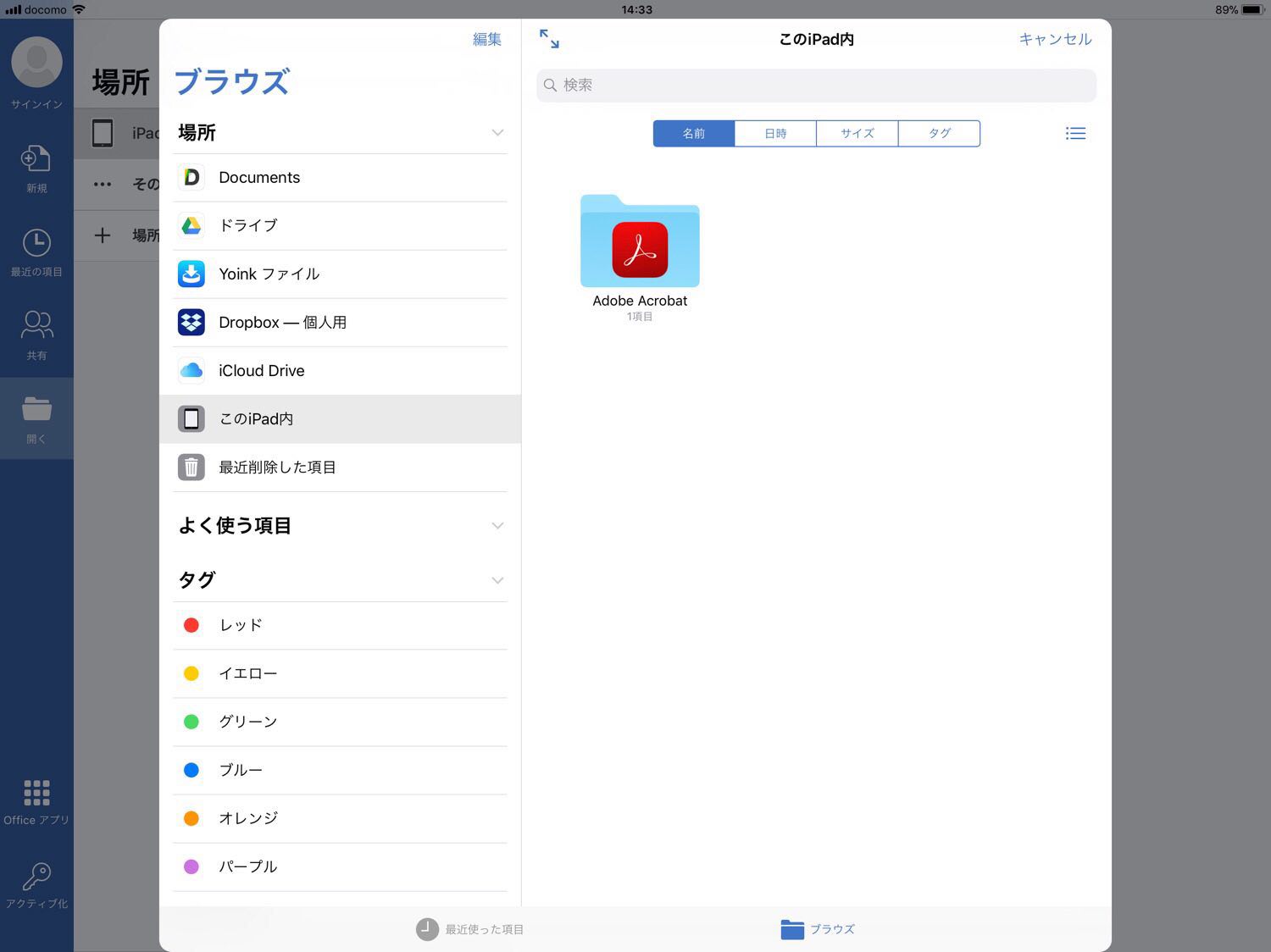Select the ブラウズ tab at the bottom
This screenshot has width=1271, height=952.
click(818, 929)
